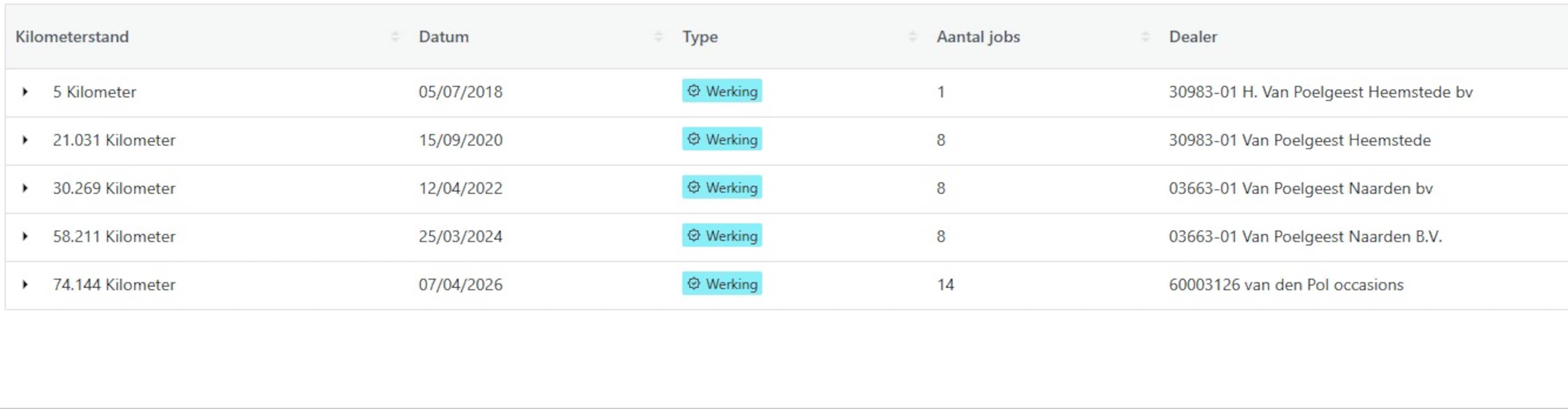This screenshot has height=409, width=1568.
Task: Sort by Aantal jobs sort icon
Action: [x=1145, y=37]
